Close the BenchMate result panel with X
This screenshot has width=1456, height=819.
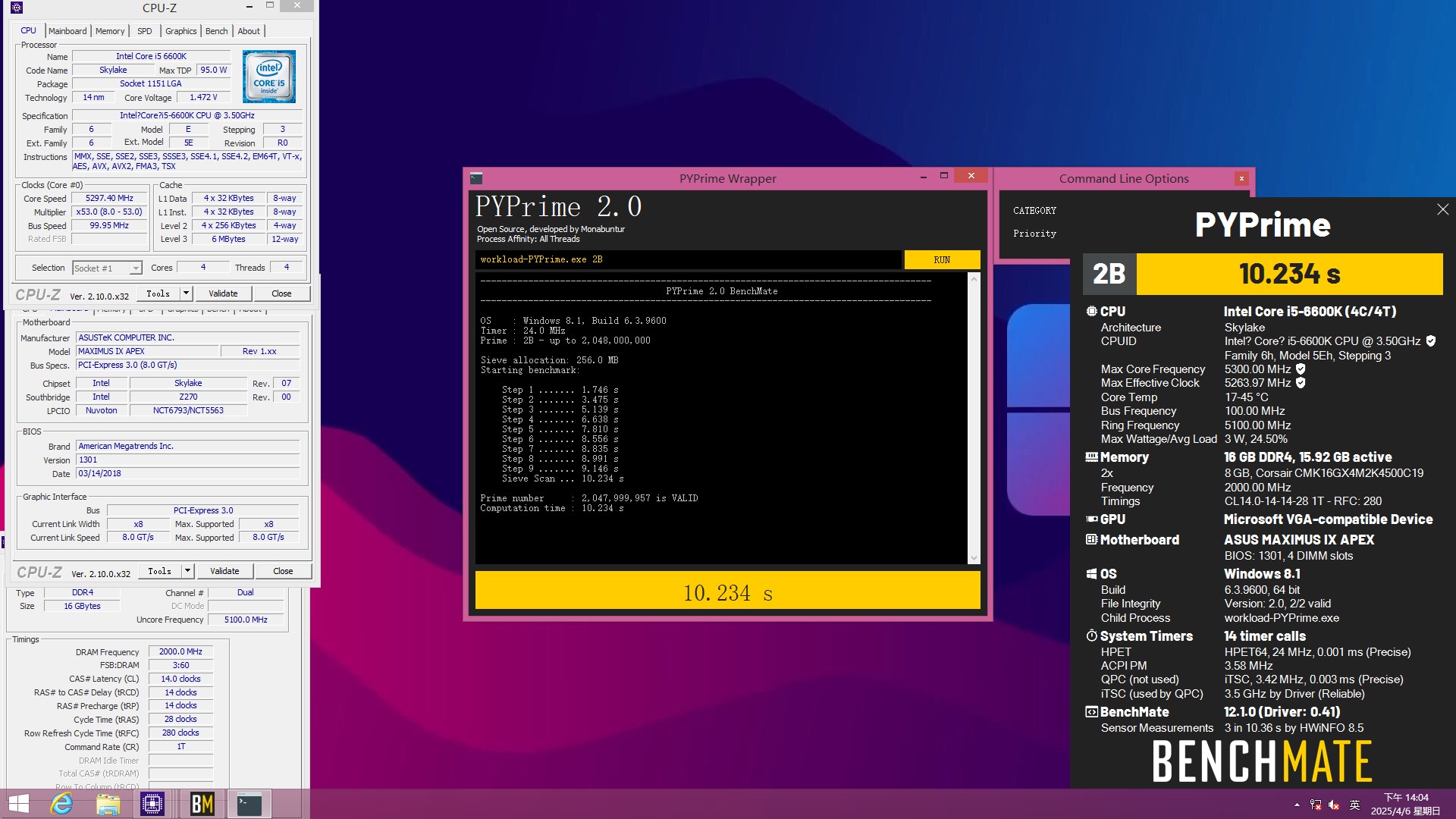[x=1442, y=209]
